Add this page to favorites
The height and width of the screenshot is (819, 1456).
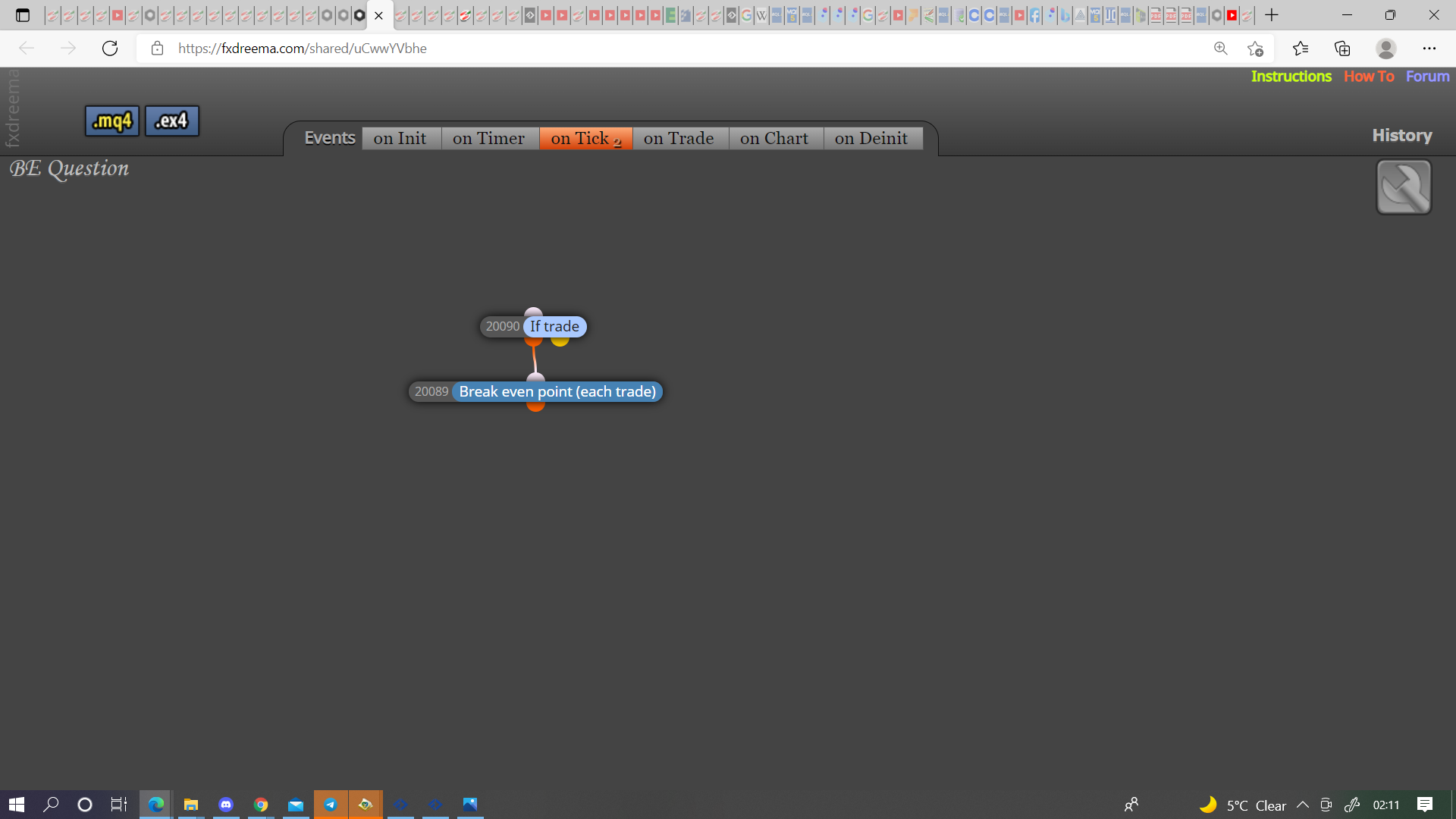[1255, 49]
